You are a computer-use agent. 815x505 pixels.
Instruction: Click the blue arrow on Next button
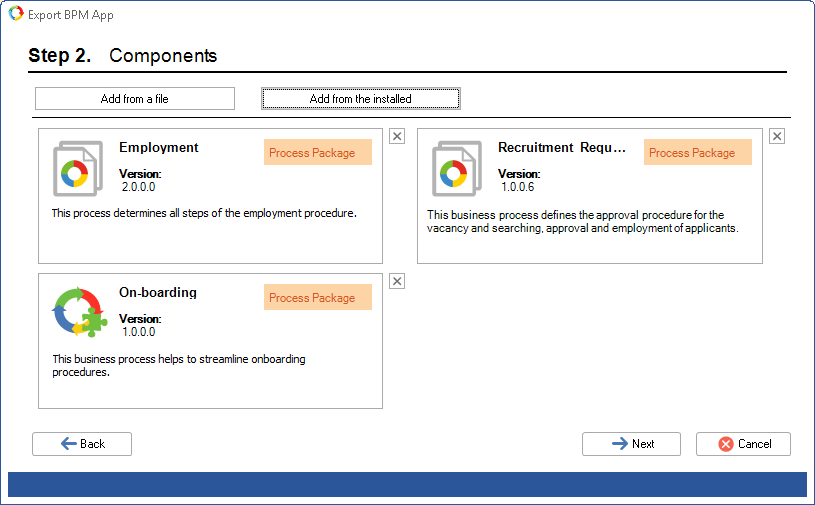[x=620, y=444]
